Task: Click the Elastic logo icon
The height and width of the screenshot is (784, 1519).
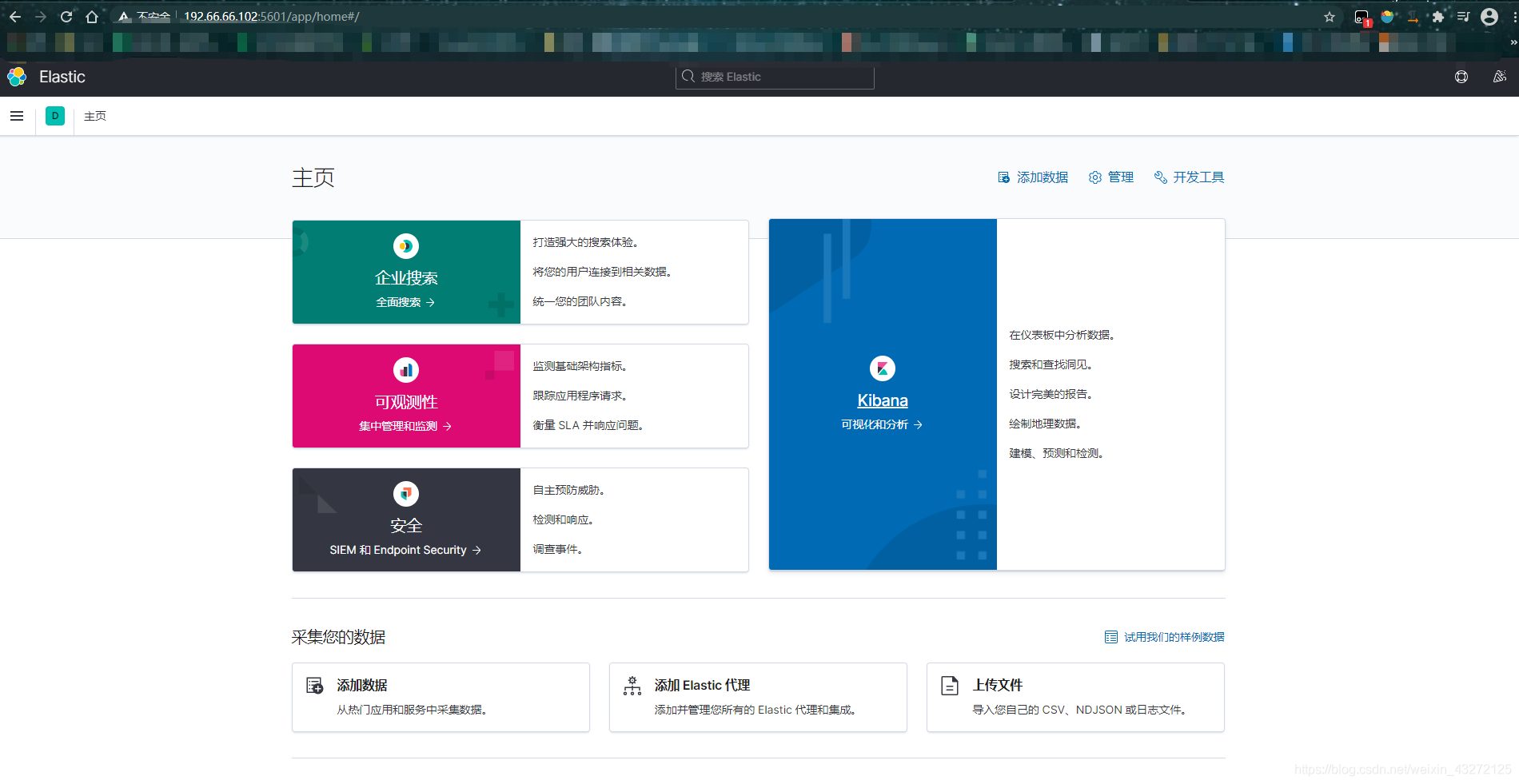Action: (17, 77)
